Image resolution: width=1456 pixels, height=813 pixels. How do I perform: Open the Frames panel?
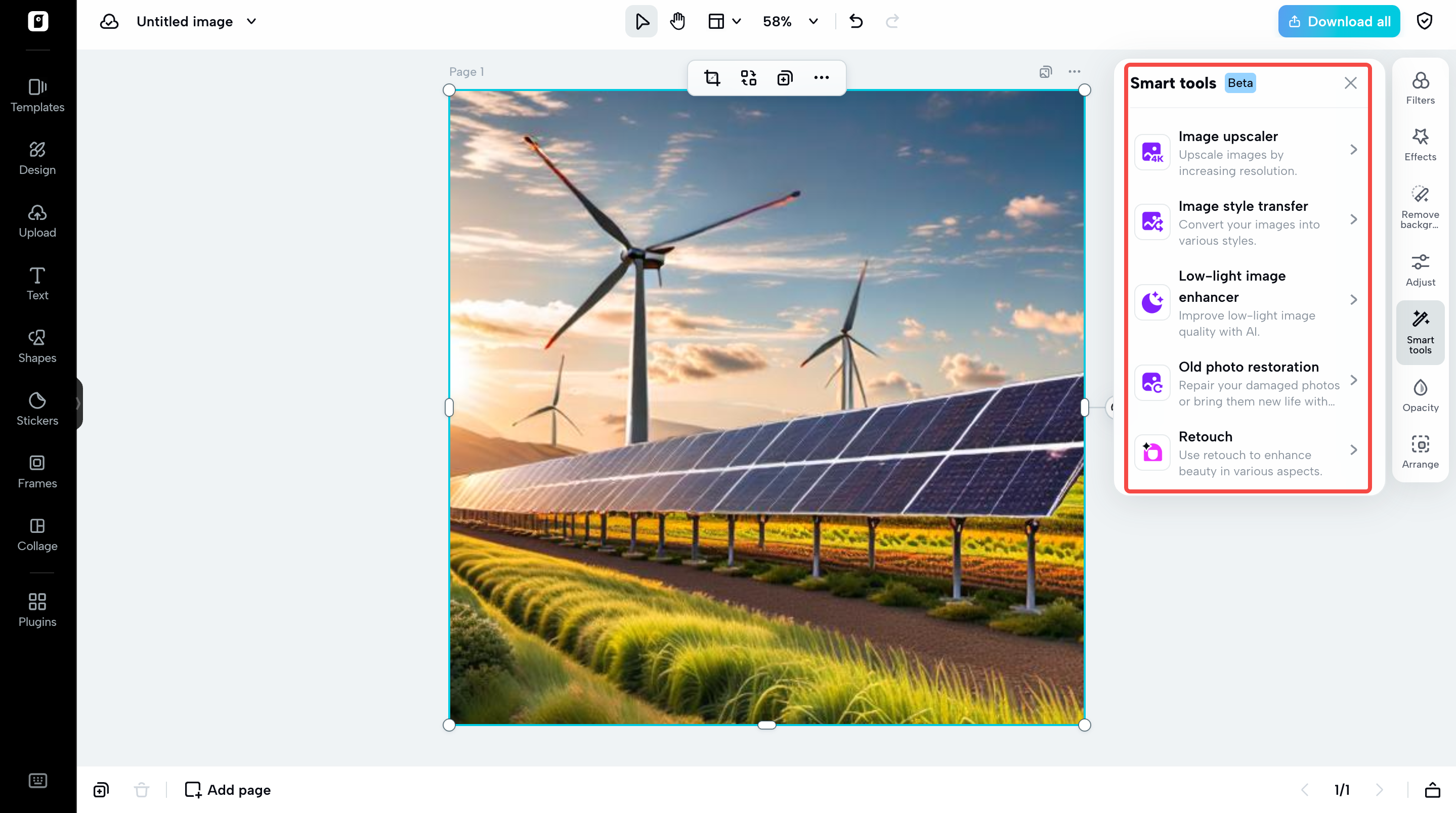(37, 472)
